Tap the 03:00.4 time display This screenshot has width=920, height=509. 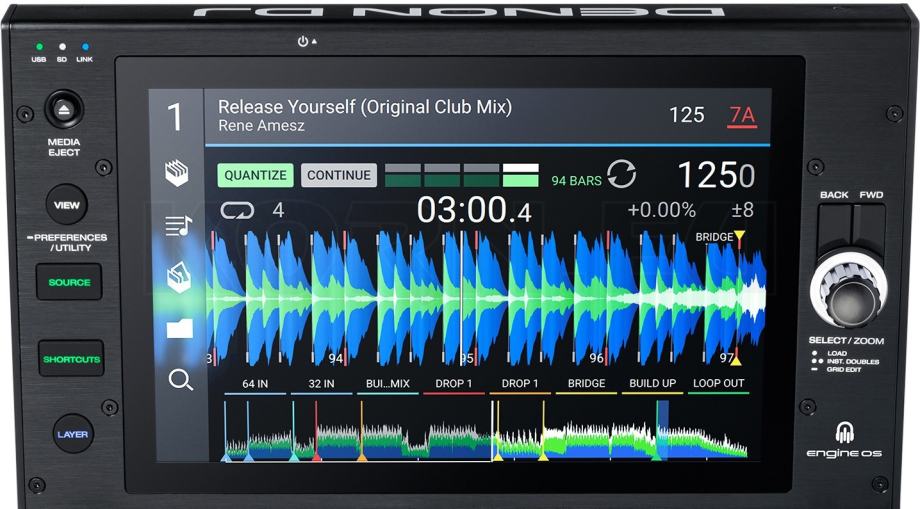click(474, 210)
